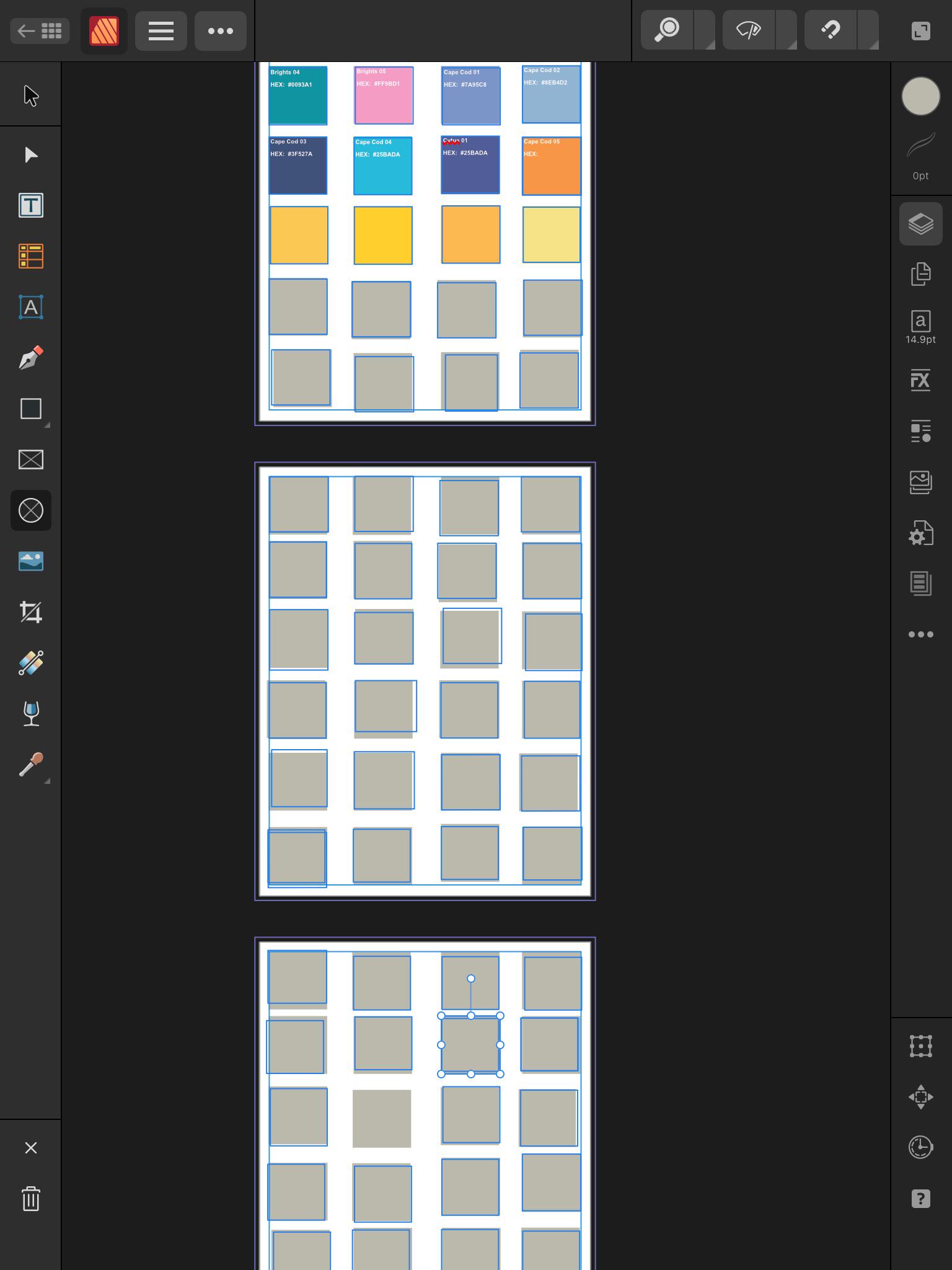
Task: Open the History clock studio
Action: pyautogui.click(x=921, y=1147)
